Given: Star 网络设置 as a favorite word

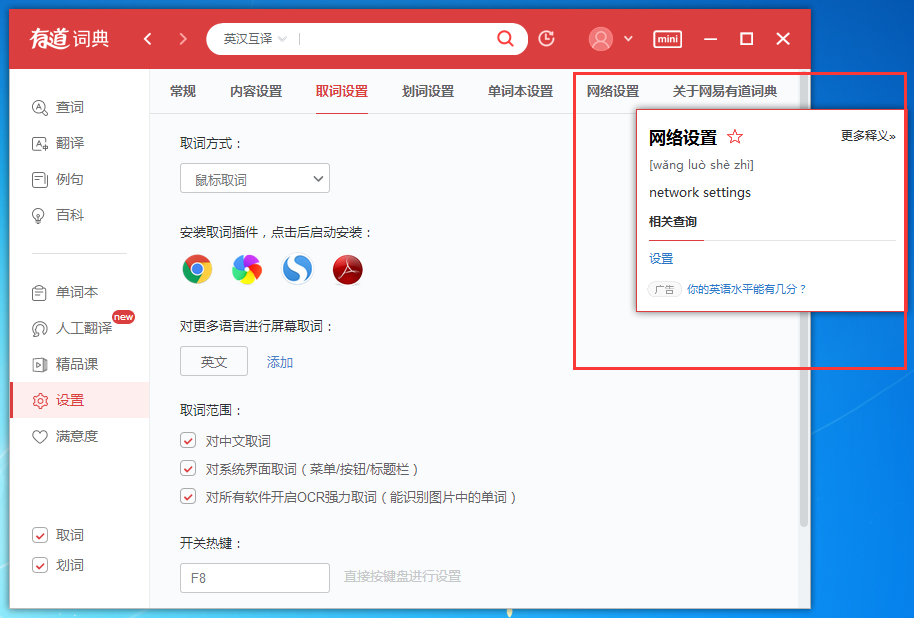Looking at the screenshot, I should [735, 135].
